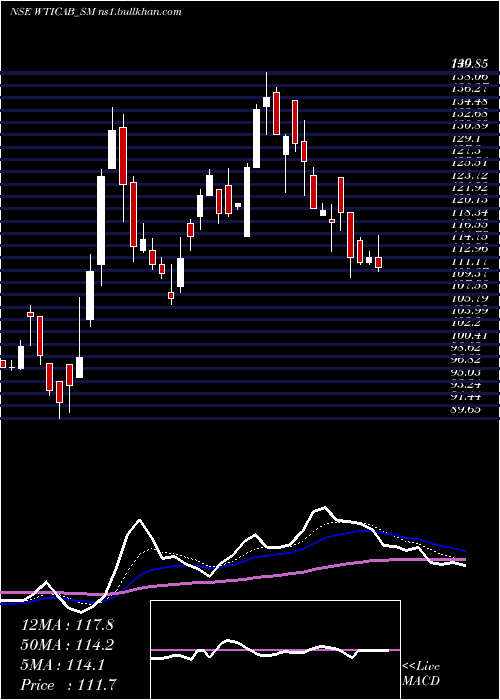The image size is (500, 700).
Task: Click the 100.41 price axis label
Action: (x=469, y=336)
